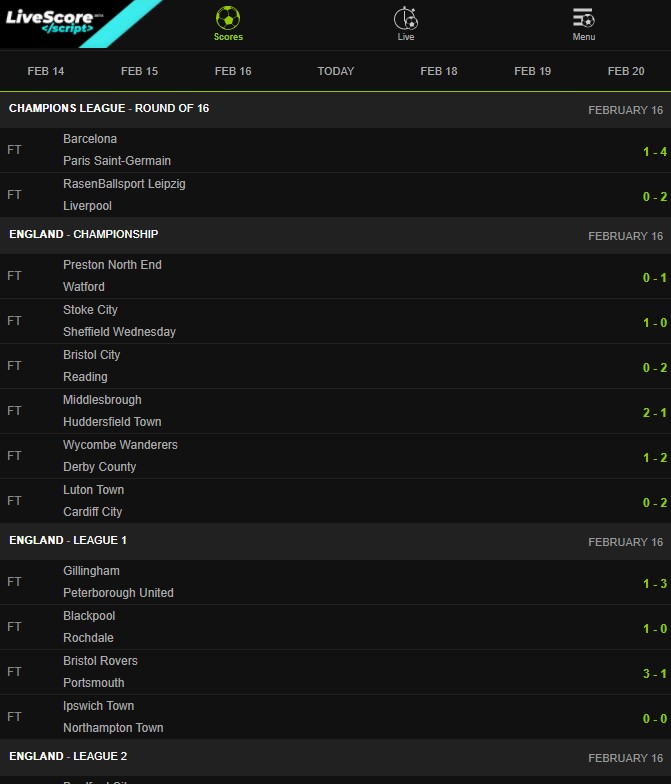The height and width of the screenshot is (784, 671).
Task: Select Huddersfield Town team name
Action: (x=112, y=422)
